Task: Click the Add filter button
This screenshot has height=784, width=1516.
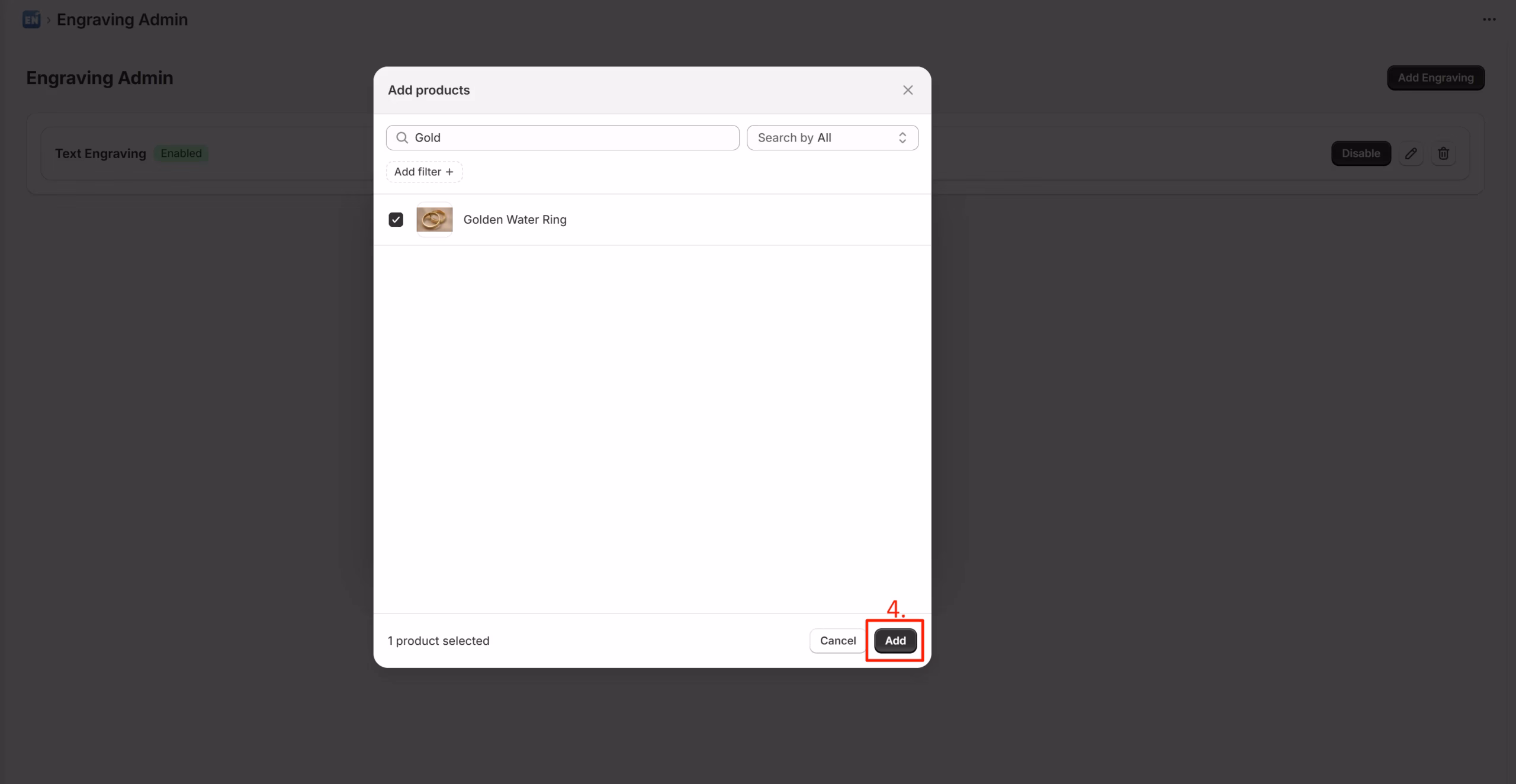Action: pyautogui.click(x=423, y=172)
